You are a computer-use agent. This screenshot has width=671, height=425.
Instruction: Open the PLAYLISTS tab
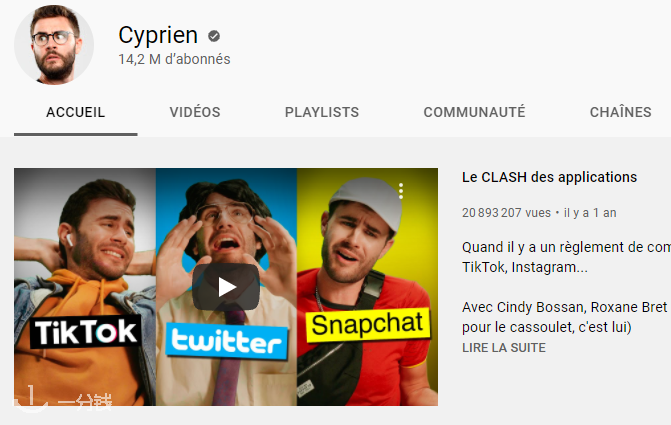click(322, 112)
